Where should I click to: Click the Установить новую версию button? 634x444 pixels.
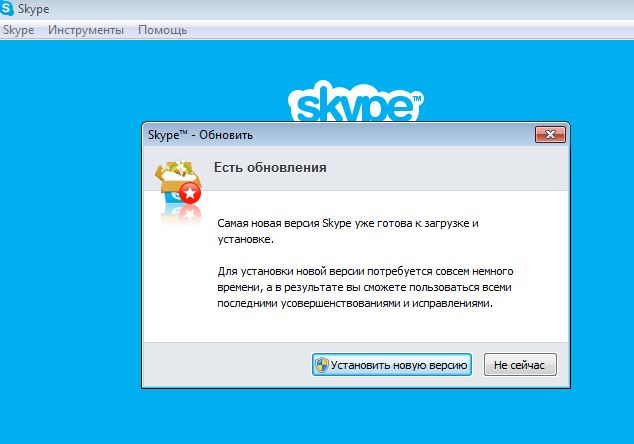tap(391, 365)
